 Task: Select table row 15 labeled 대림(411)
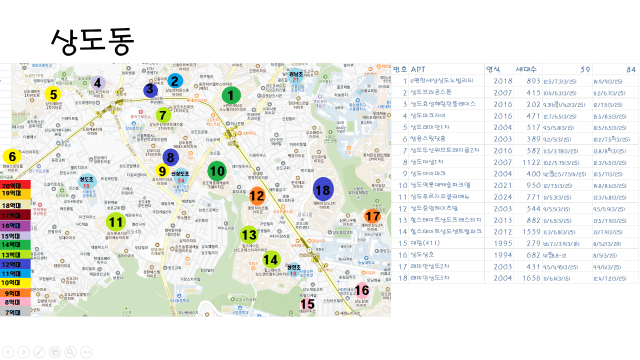click(515, 243)
